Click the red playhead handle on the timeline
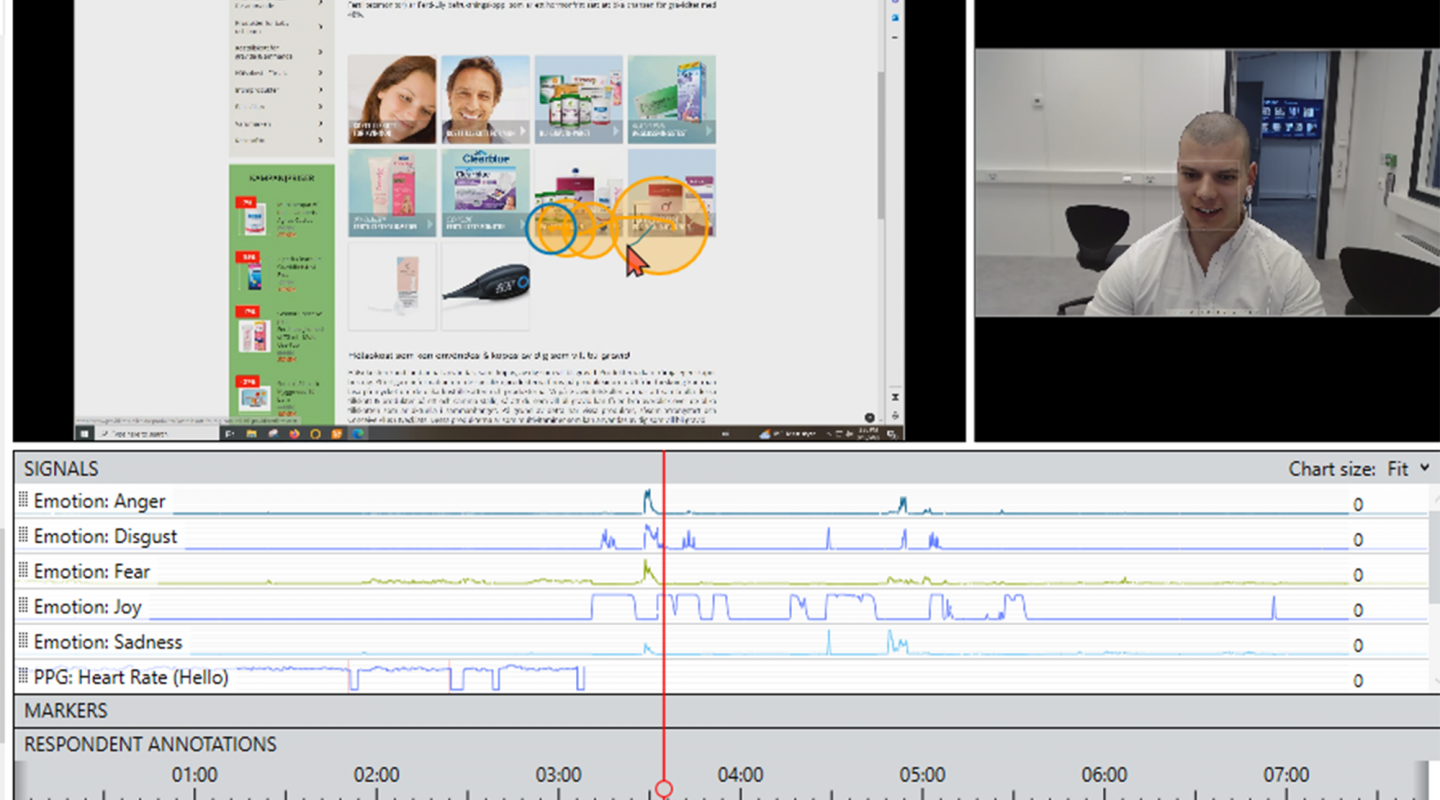This screenshot has width=1440, height=800. pos(663,789)
